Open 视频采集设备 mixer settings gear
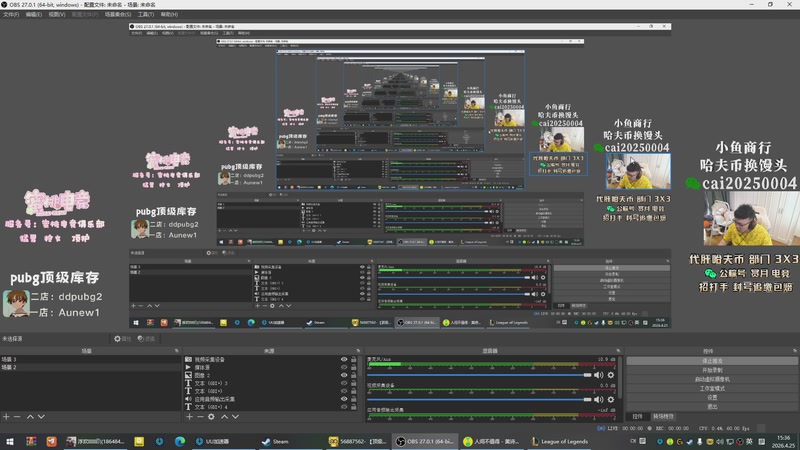Screen dimensions: 800x450 [611, 399]
